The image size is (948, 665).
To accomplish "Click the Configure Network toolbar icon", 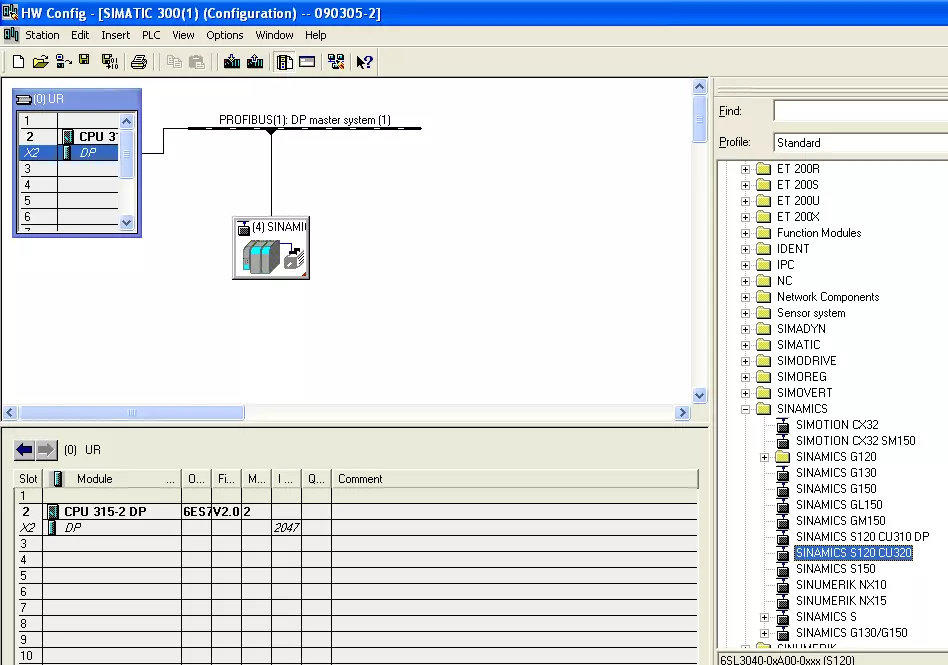I will [336, 62].
